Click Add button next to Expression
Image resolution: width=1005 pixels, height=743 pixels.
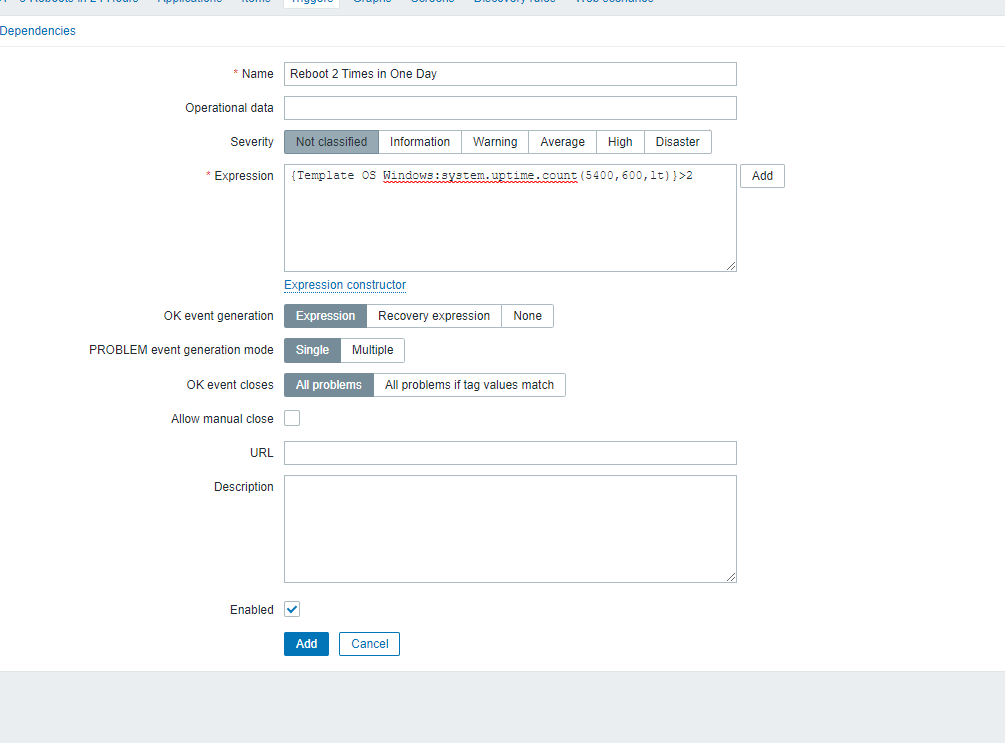point(762,176)
